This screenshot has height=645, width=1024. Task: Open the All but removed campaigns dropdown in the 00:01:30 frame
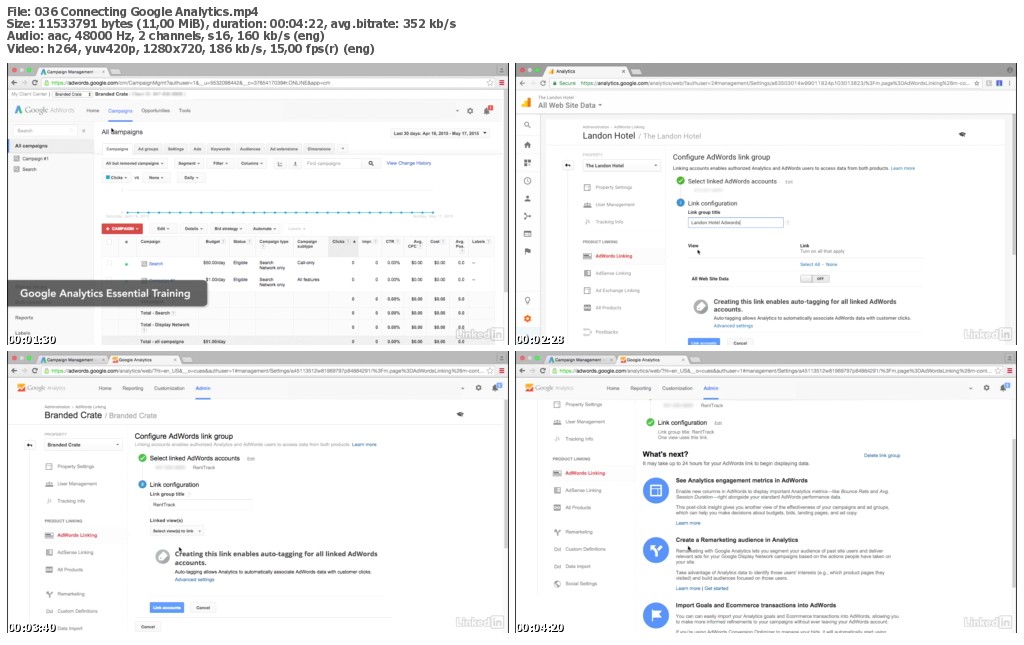(x=135, y=163)
